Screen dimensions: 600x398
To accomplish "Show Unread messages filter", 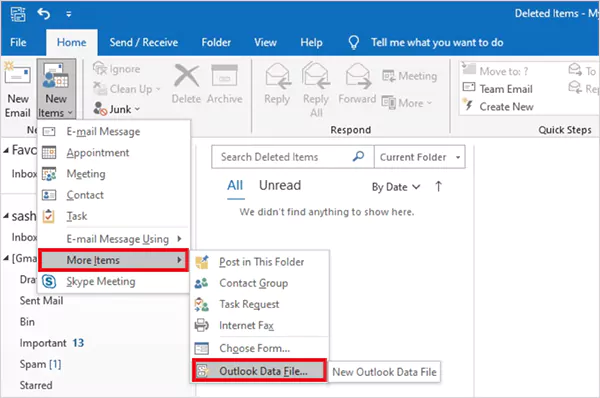I will click(x=280, y=186).
